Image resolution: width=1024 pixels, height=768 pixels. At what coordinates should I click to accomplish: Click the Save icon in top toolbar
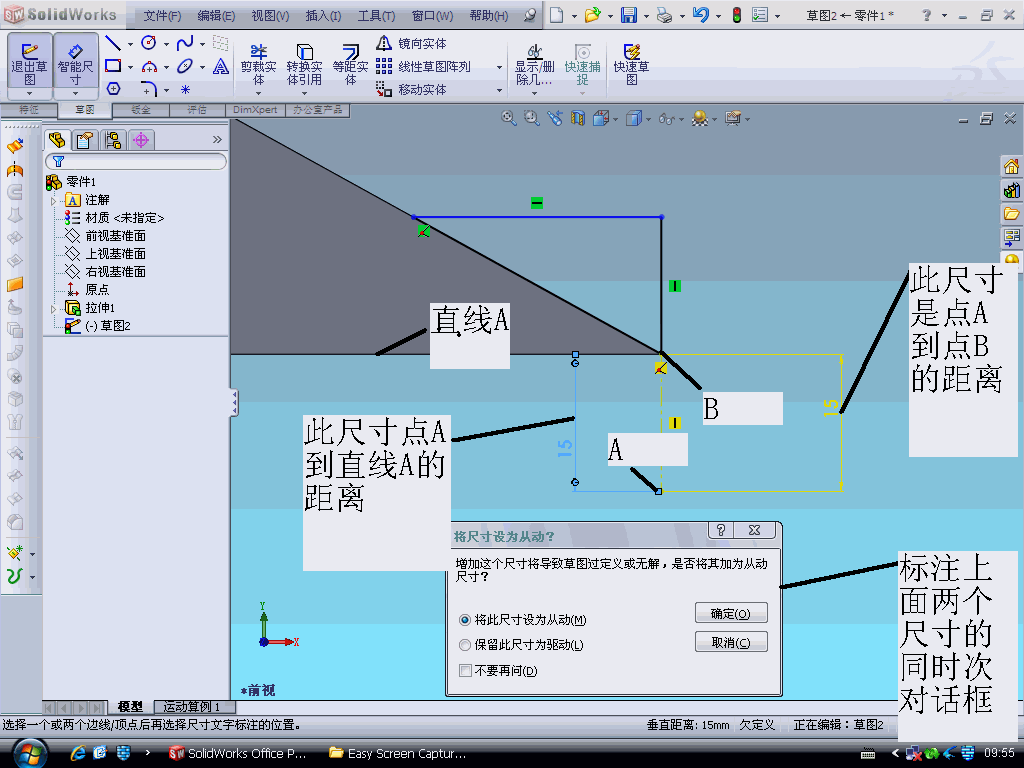coord(628,15)
